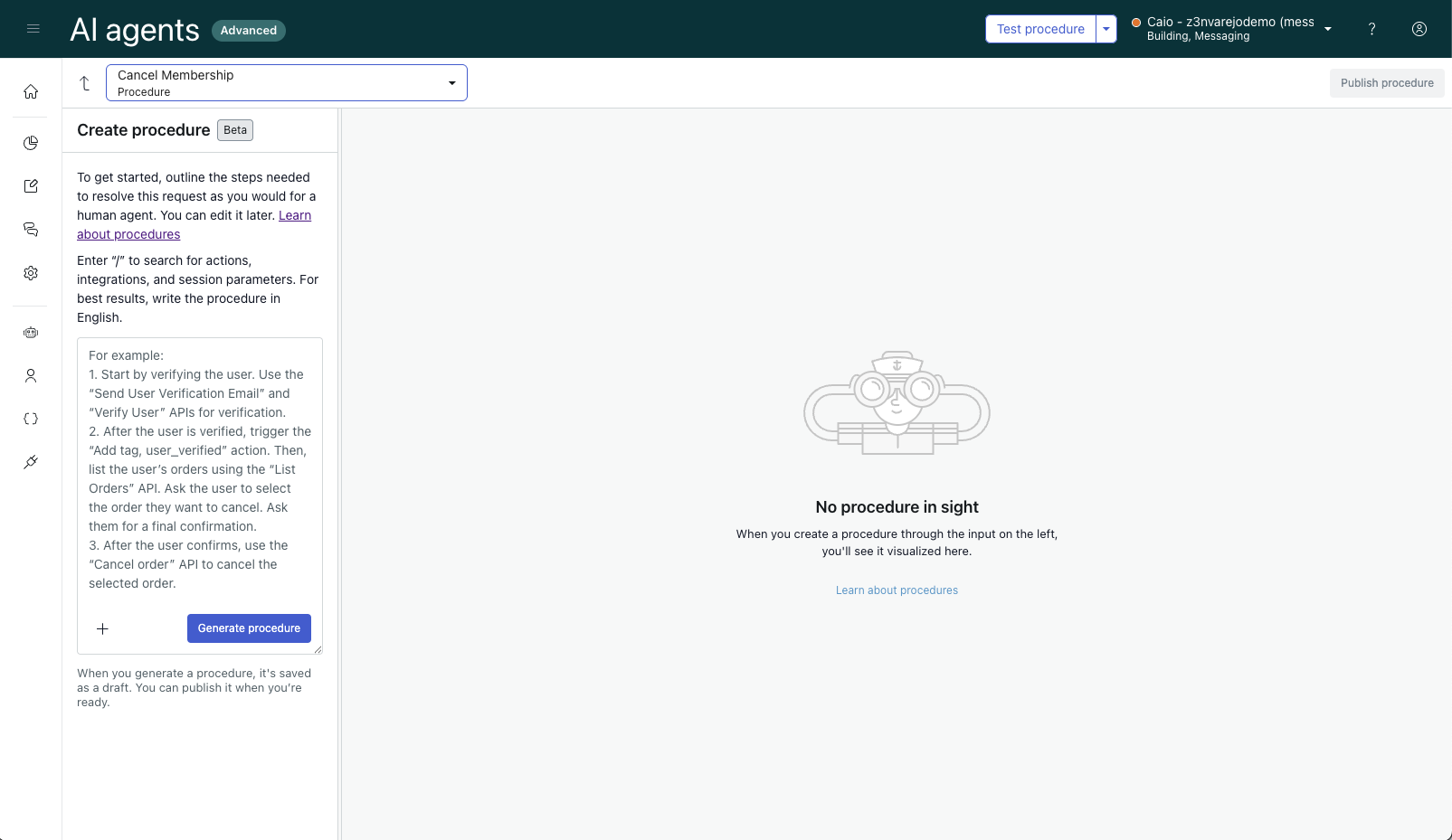The height and width of the screenshot is (840, 1452).
Task: Click the Generate procedure button
Action: 249,628
